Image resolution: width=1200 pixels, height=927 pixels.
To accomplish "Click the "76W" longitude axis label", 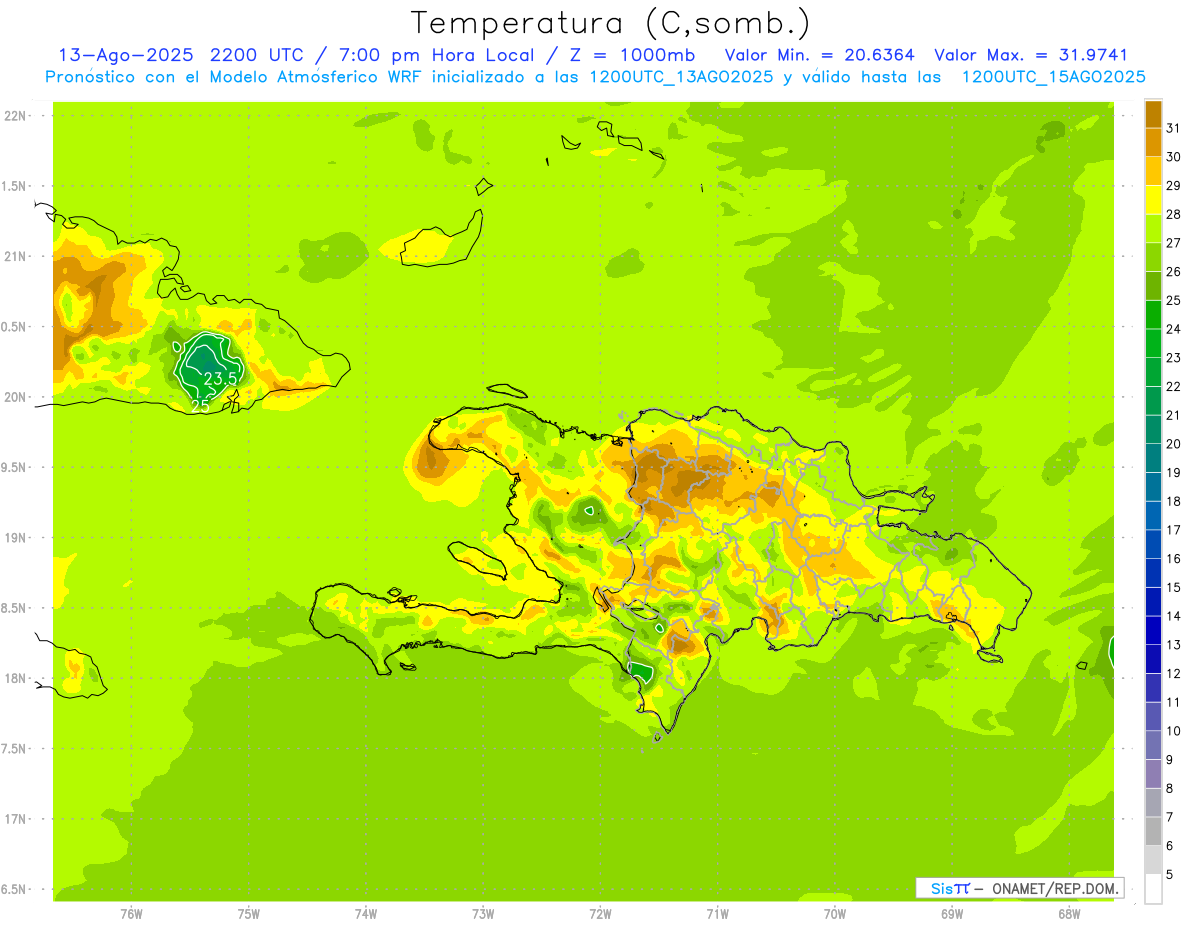I will tap(131, 914).
